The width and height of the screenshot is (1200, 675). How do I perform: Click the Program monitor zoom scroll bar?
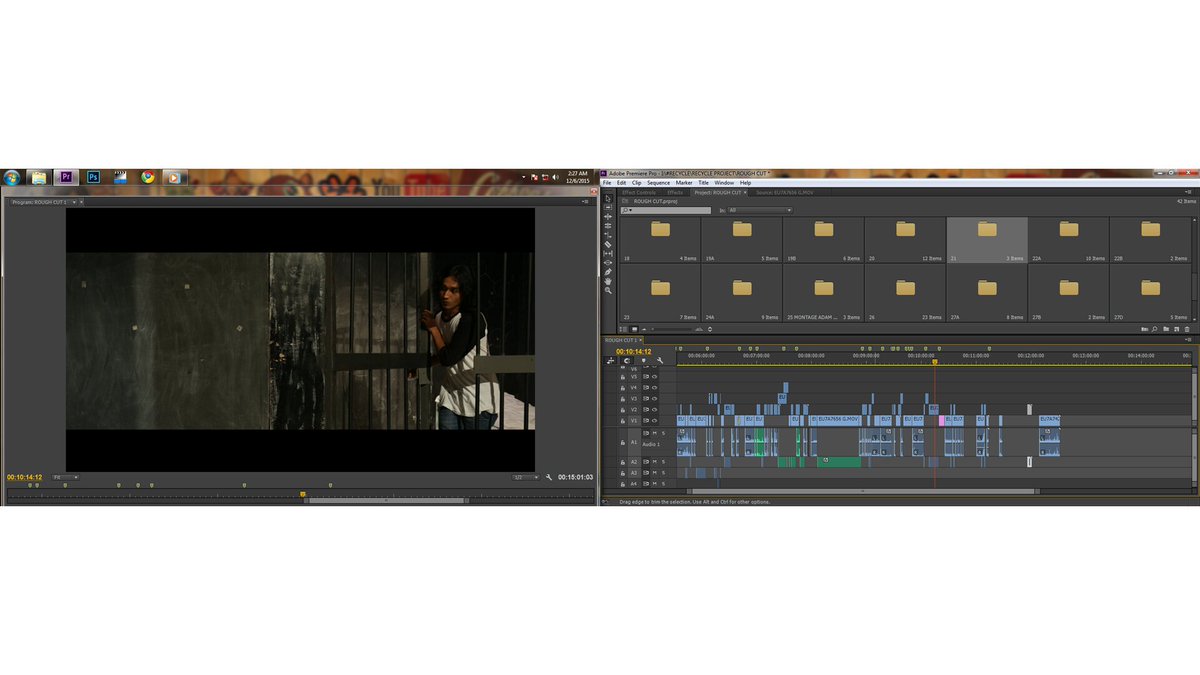(386, 500)
